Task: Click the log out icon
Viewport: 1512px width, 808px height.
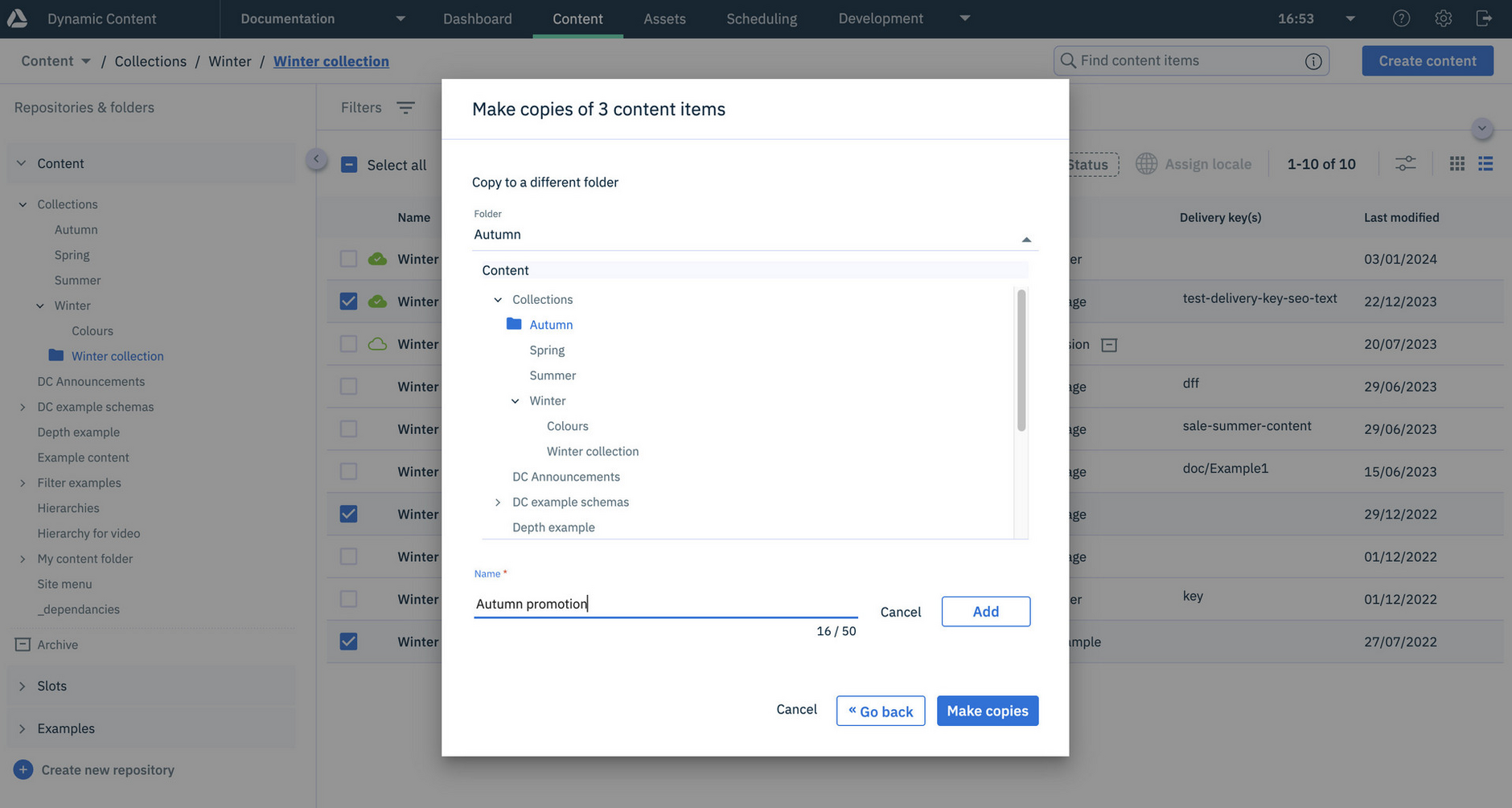Action: click(1484, 18)
